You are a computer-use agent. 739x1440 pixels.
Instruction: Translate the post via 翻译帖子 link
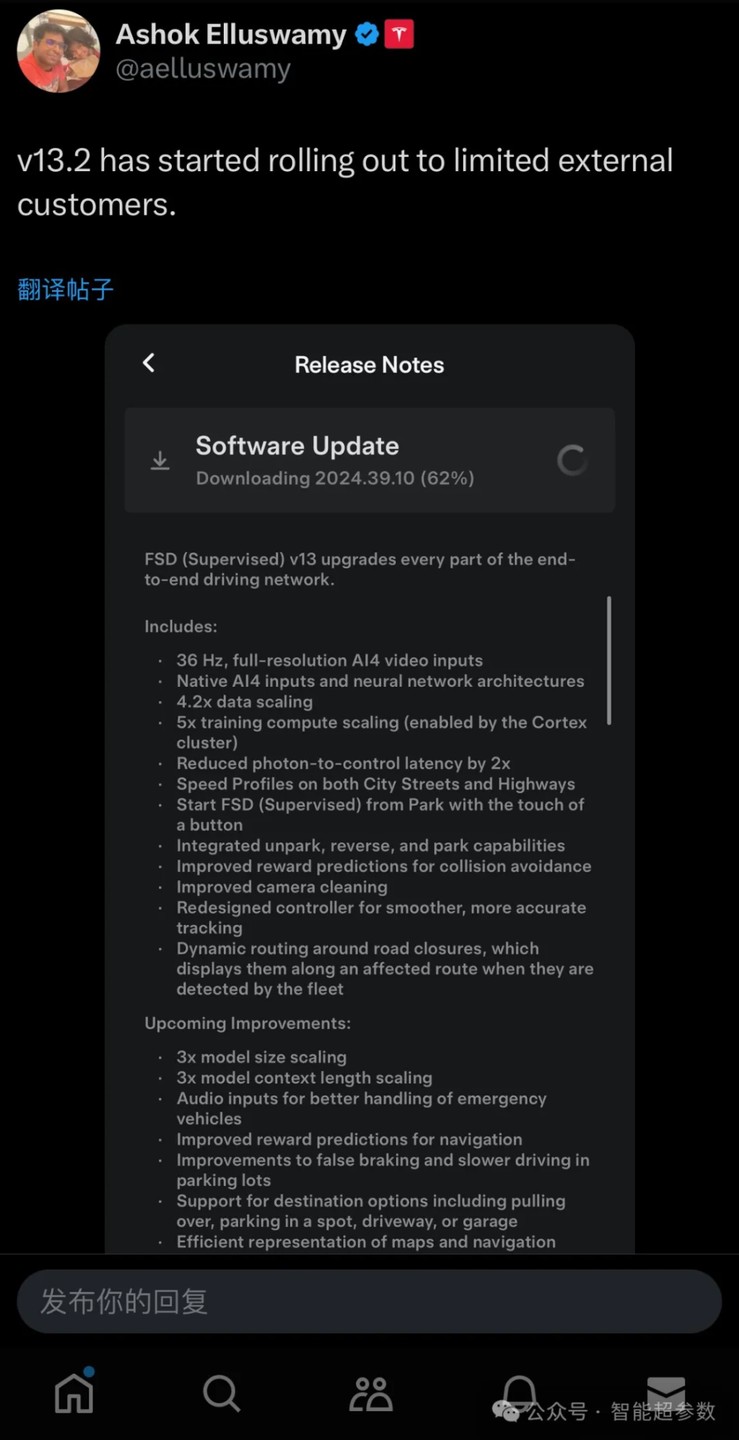[x=66, y=290]
